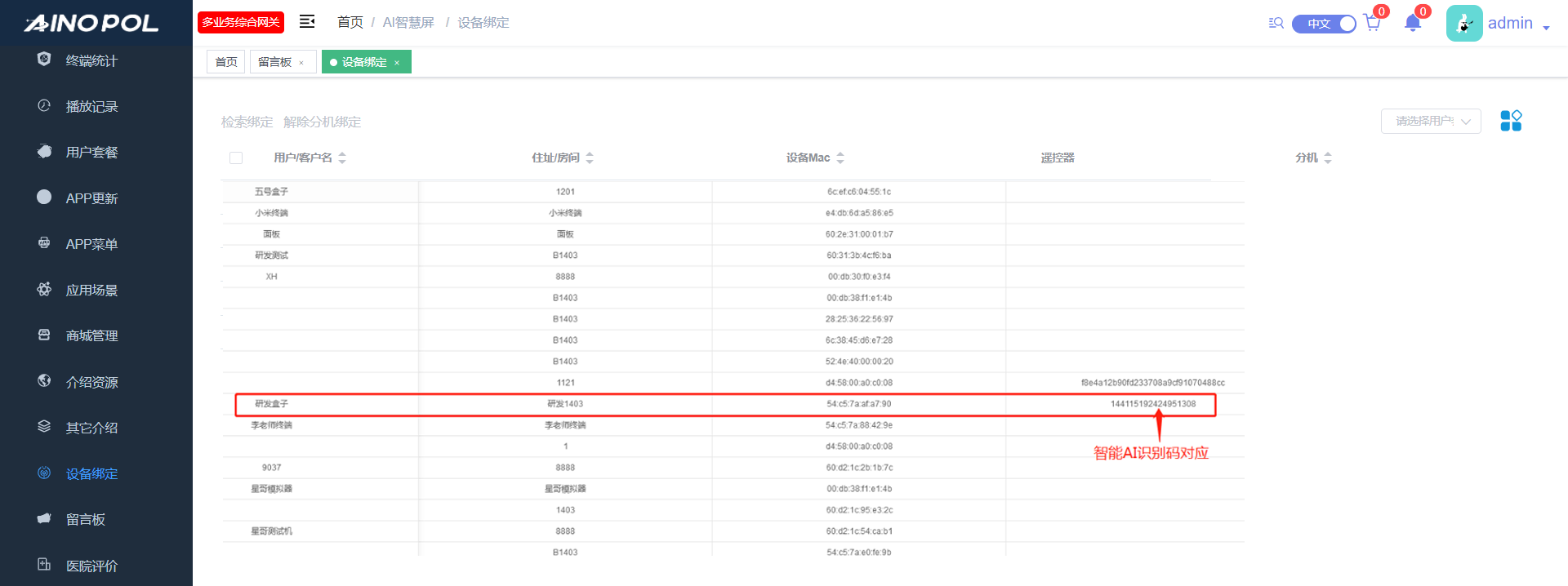Close the 设备绑定 tab

click(x=397, y=63)
